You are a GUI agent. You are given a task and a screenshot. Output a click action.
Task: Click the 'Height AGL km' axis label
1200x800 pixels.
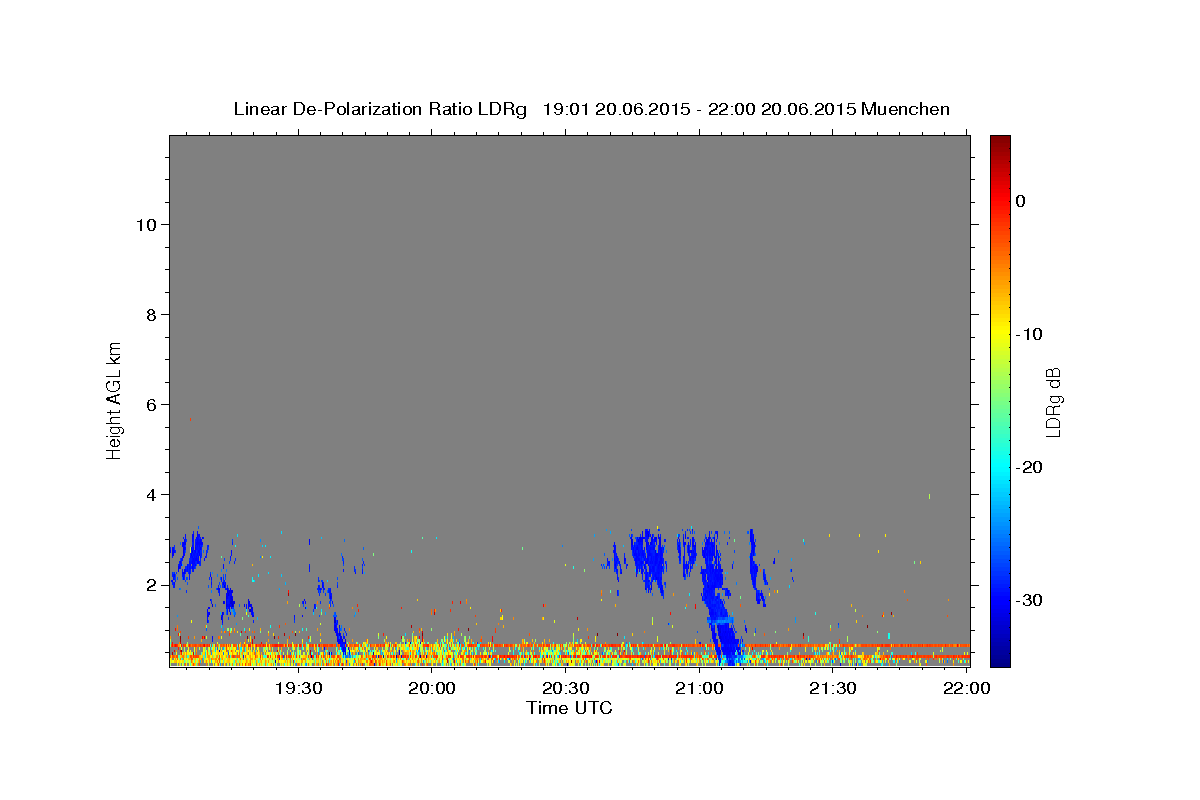point(115,399)
